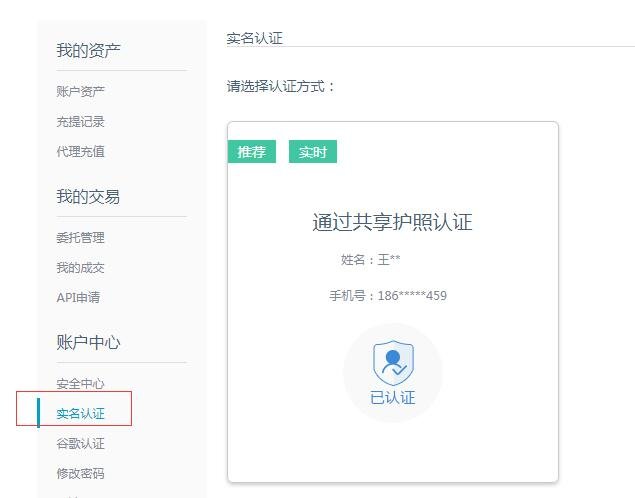The width and height of the screenshot is (635, 498).
Task: Click 修改密码 in the sidebar
Action: [81, 474]
